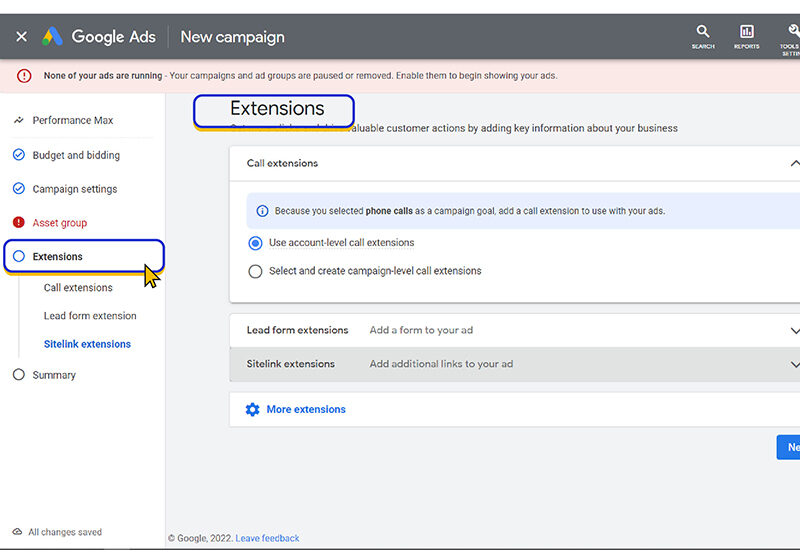Select Use account-level call extensions
The width and height of the screenshot is (800, 554).
click(256, 243)
